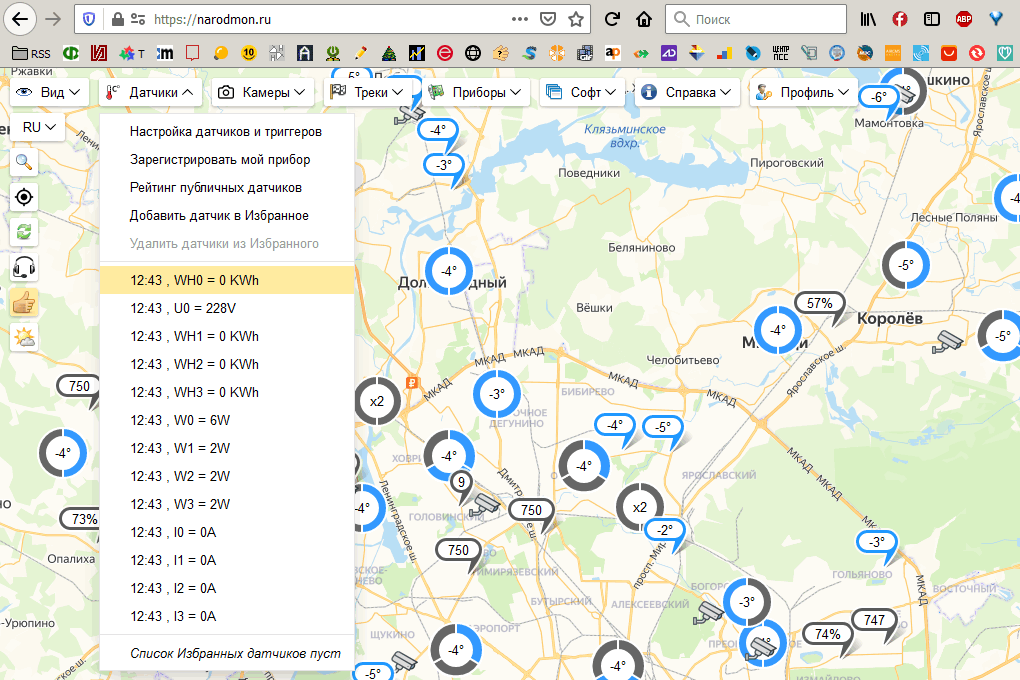This screenshot has width=1020, height=680.
Task: Click the Adblock Plus extension icon
Action: (963, 19)
